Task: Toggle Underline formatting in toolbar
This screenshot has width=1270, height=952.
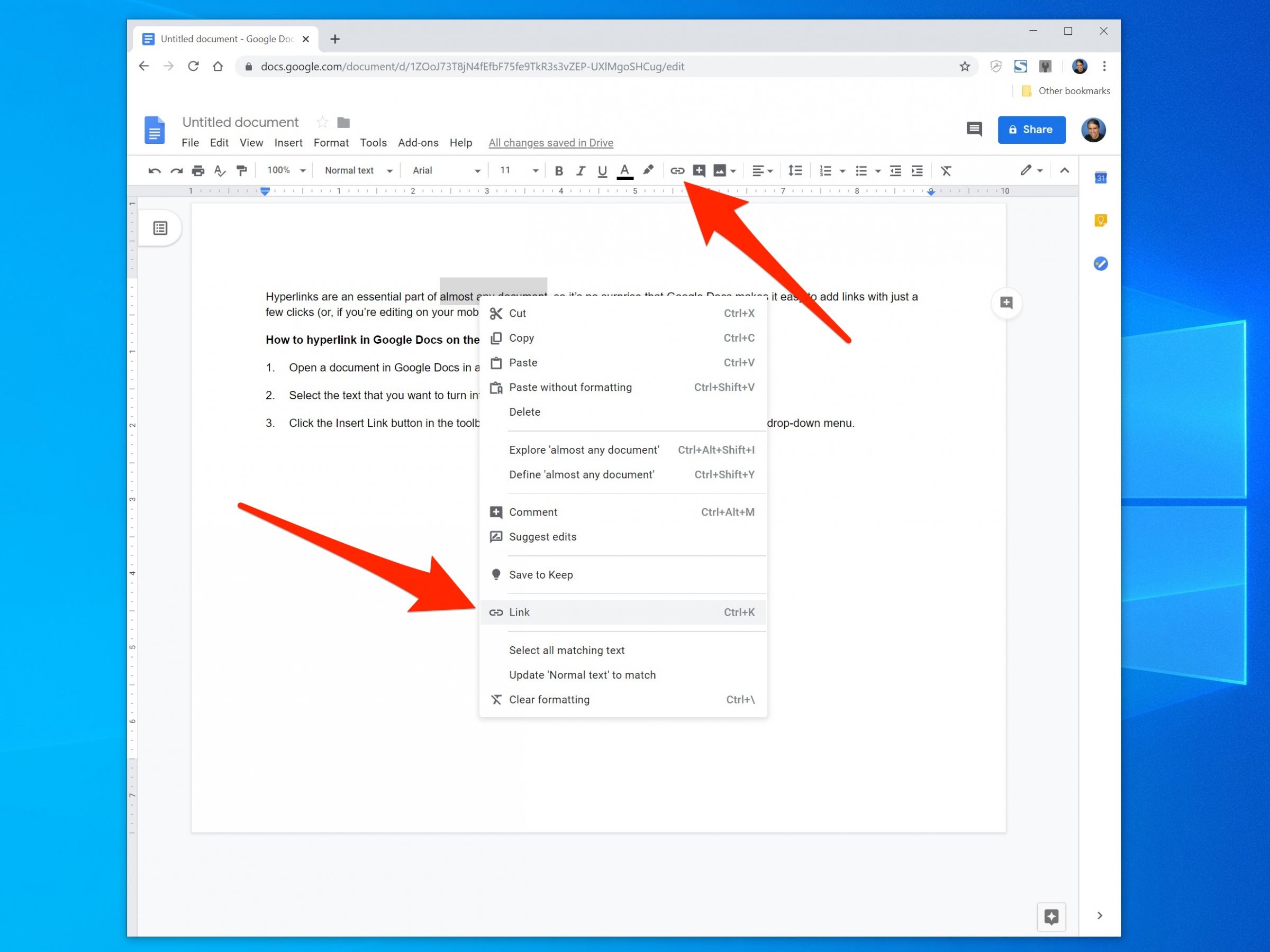Action: tap(601, 170)
